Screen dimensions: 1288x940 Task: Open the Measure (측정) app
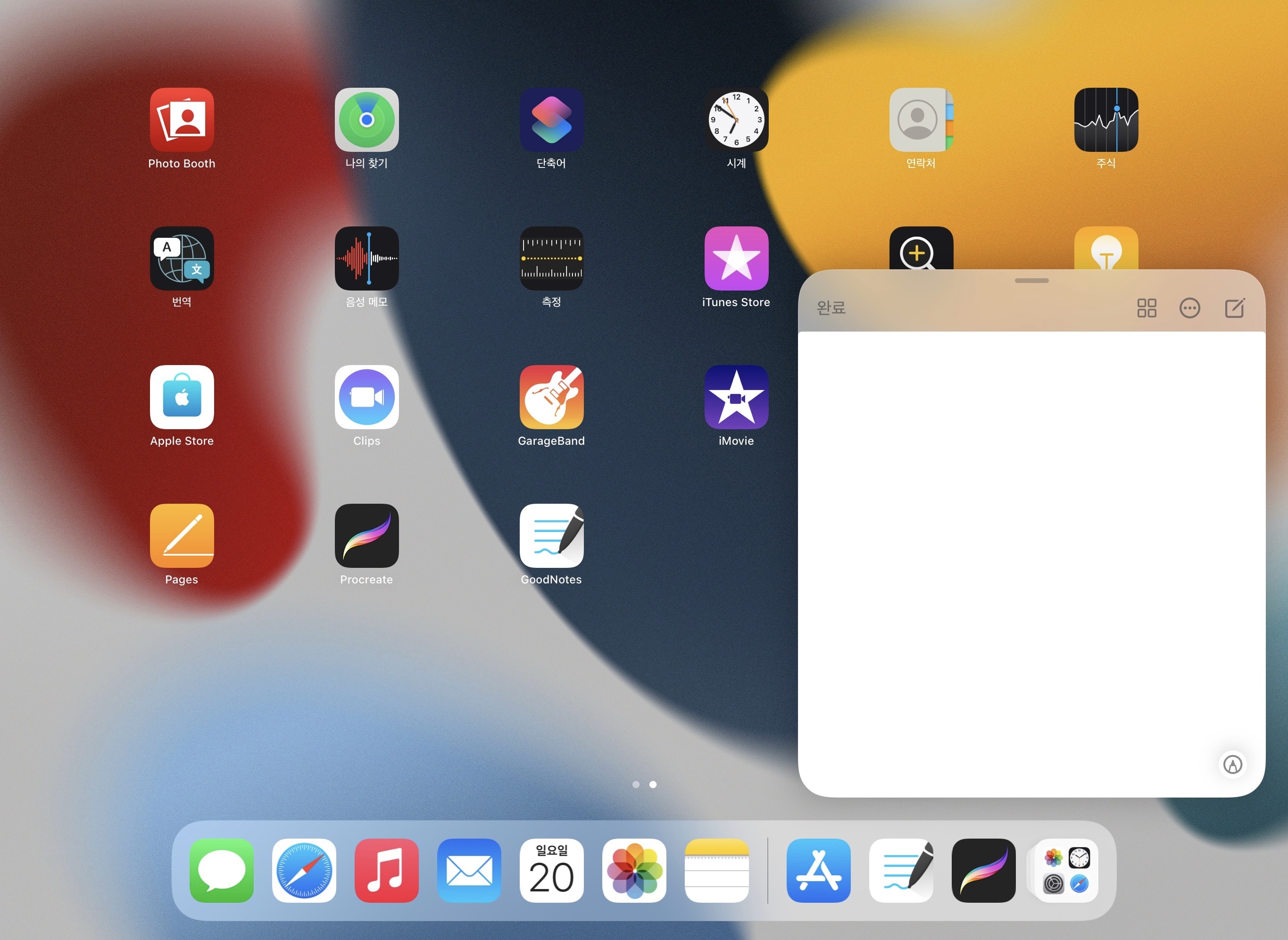(551, 258)
